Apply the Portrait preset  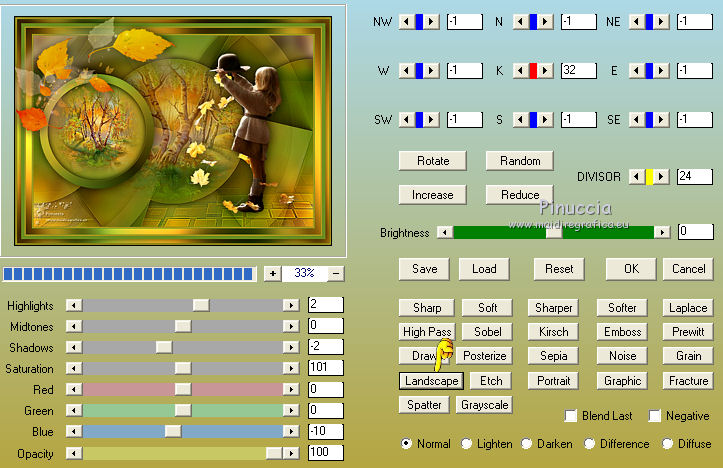(x=553, y=381)
